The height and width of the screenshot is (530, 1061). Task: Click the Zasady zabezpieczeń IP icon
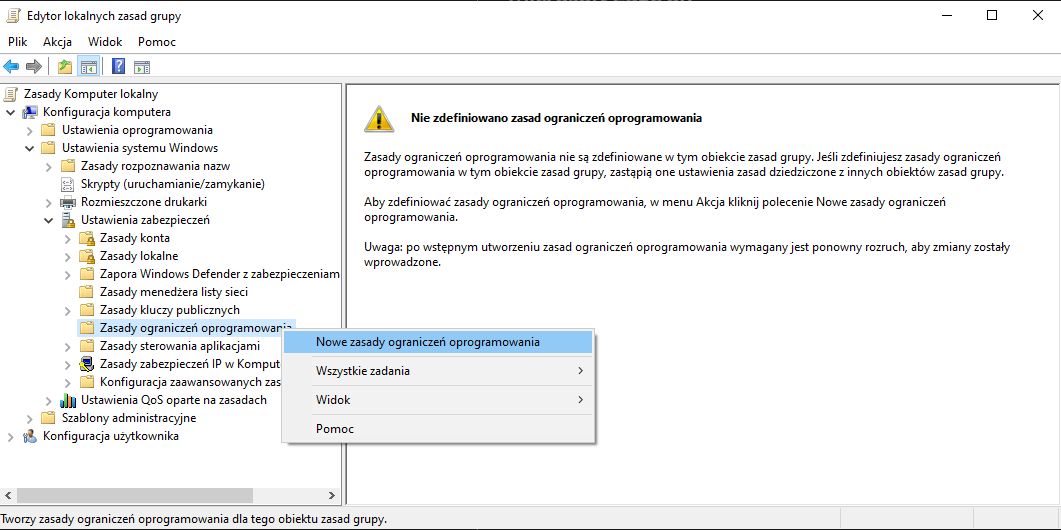(87, 364)
